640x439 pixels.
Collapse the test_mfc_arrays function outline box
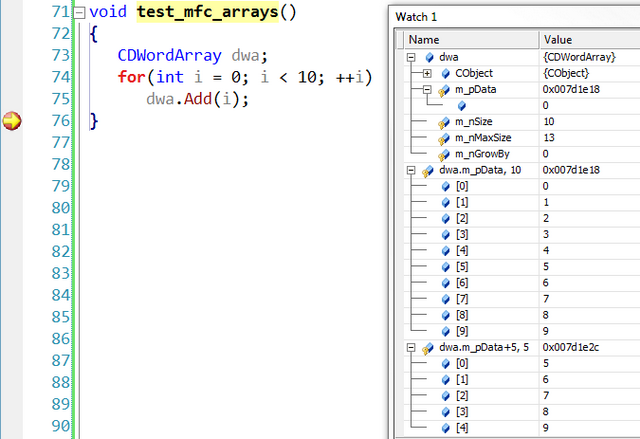pos(79,13)
